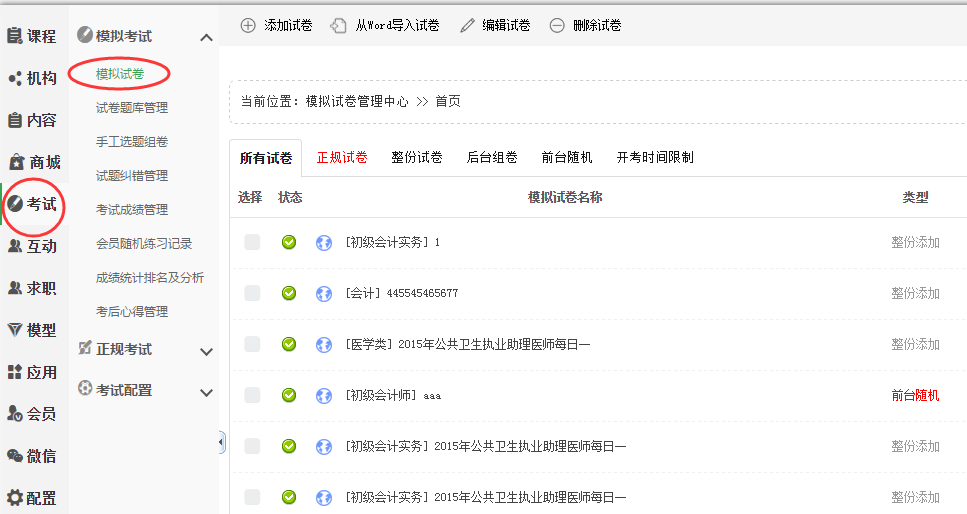Click the 添加试卷 plus icon

[x=248, y=25]
